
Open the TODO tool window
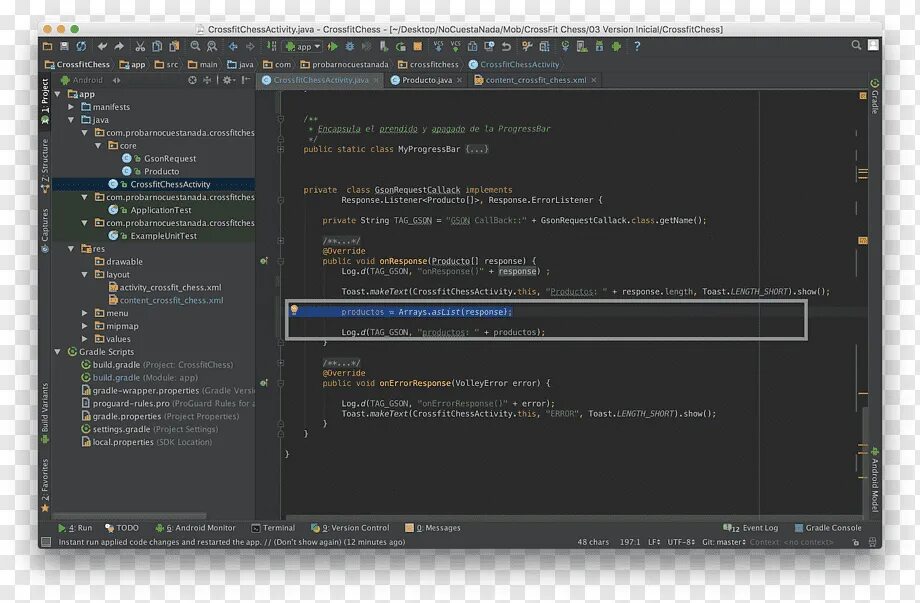(122, 528)
